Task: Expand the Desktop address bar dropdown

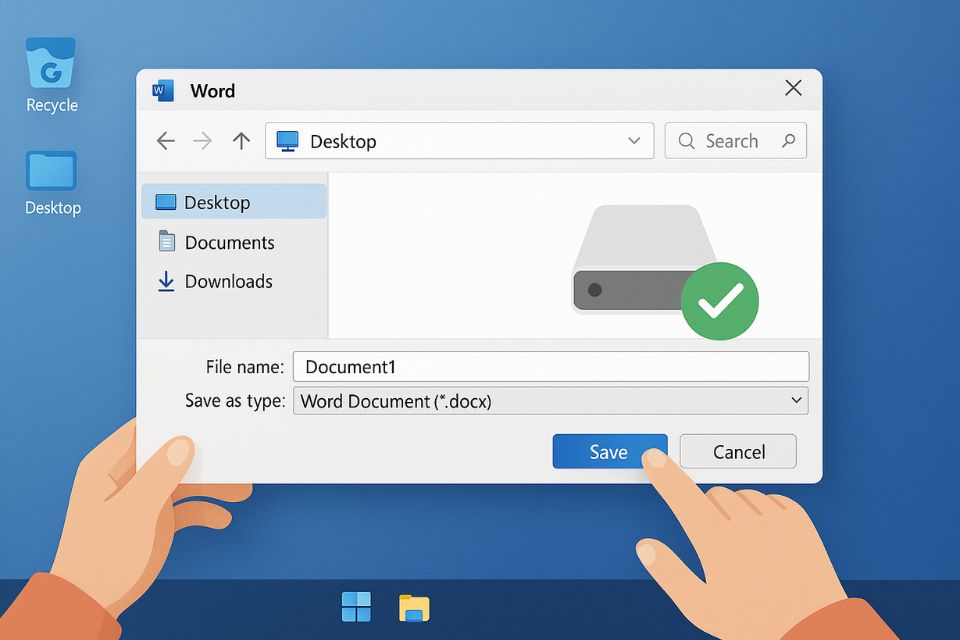Action: [x=634, y=141]
